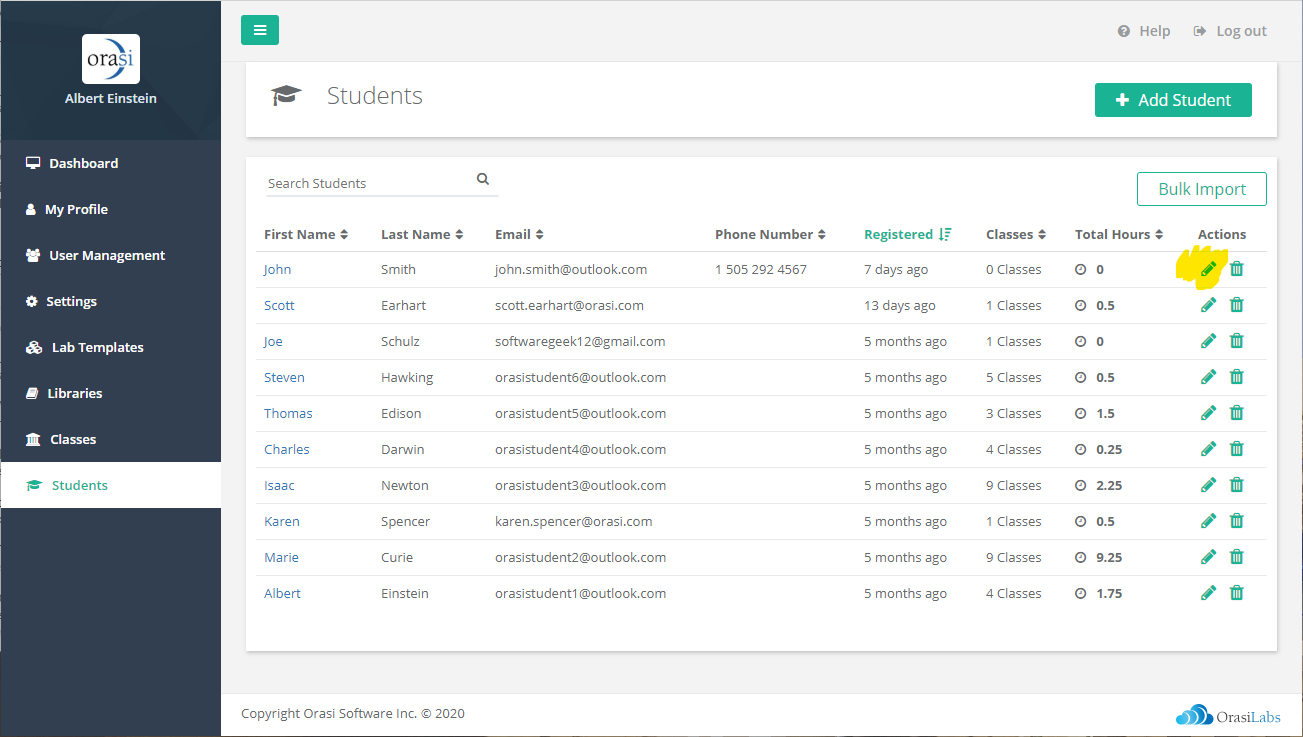This screenshot has width=1303, height=737.
Task: Delete Marie Curie using trash icon
Action: [1237, 557]
